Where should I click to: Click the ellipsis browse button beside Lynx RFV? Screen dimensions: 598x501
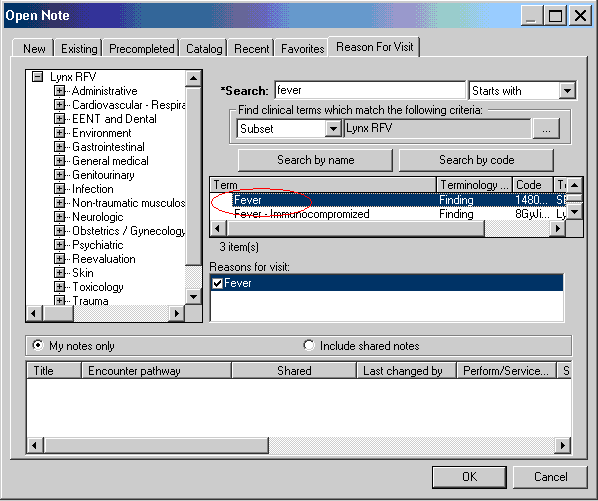546,129
